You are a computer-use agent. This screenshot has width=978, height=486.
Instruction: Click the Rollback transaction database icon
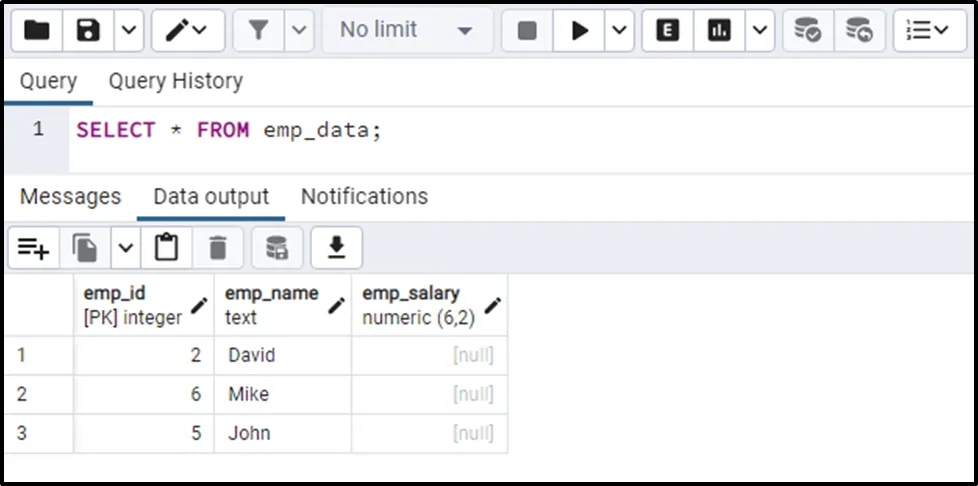point(858,31)
